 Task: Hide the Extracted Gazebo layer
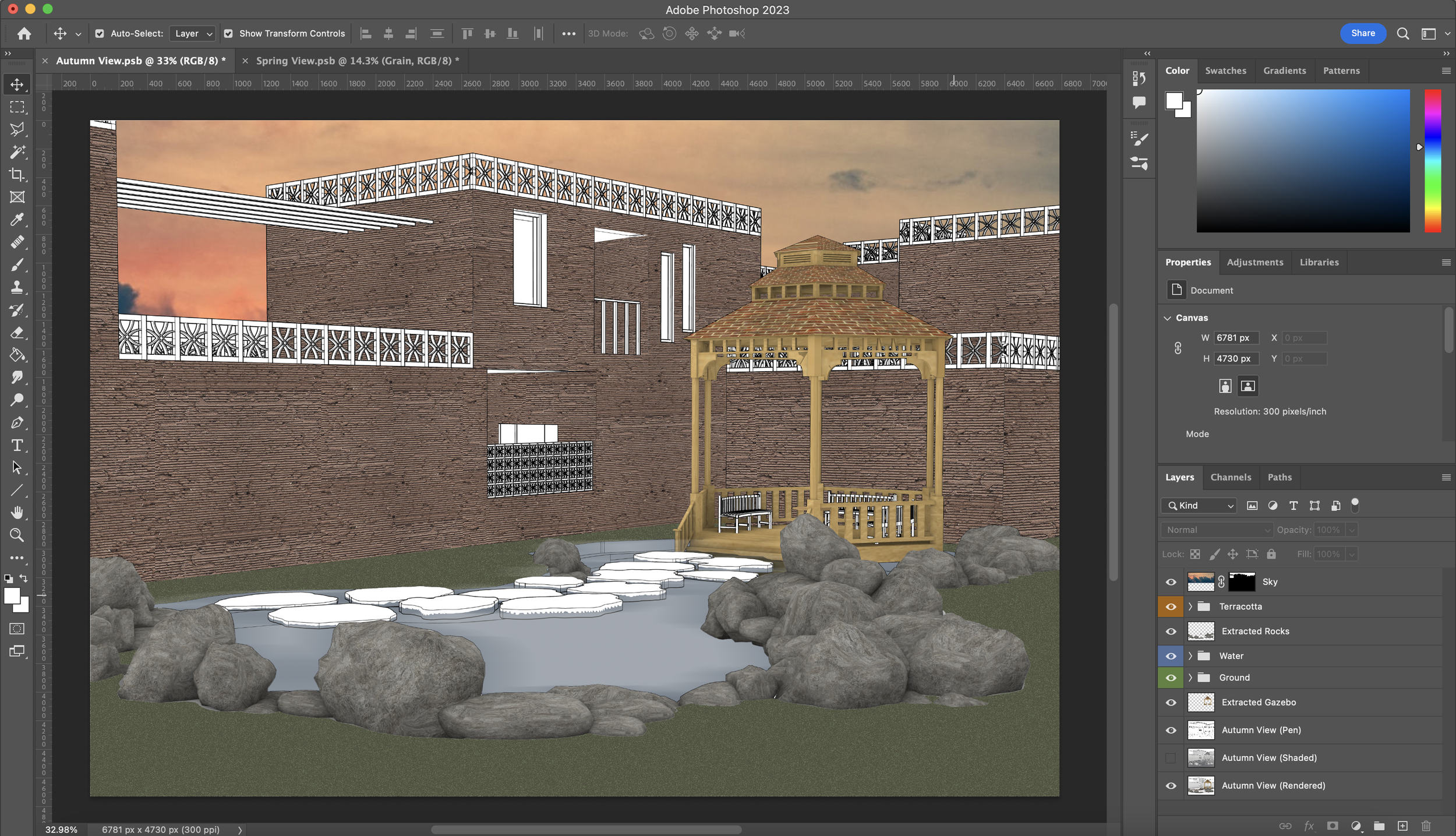(1171, 703)
